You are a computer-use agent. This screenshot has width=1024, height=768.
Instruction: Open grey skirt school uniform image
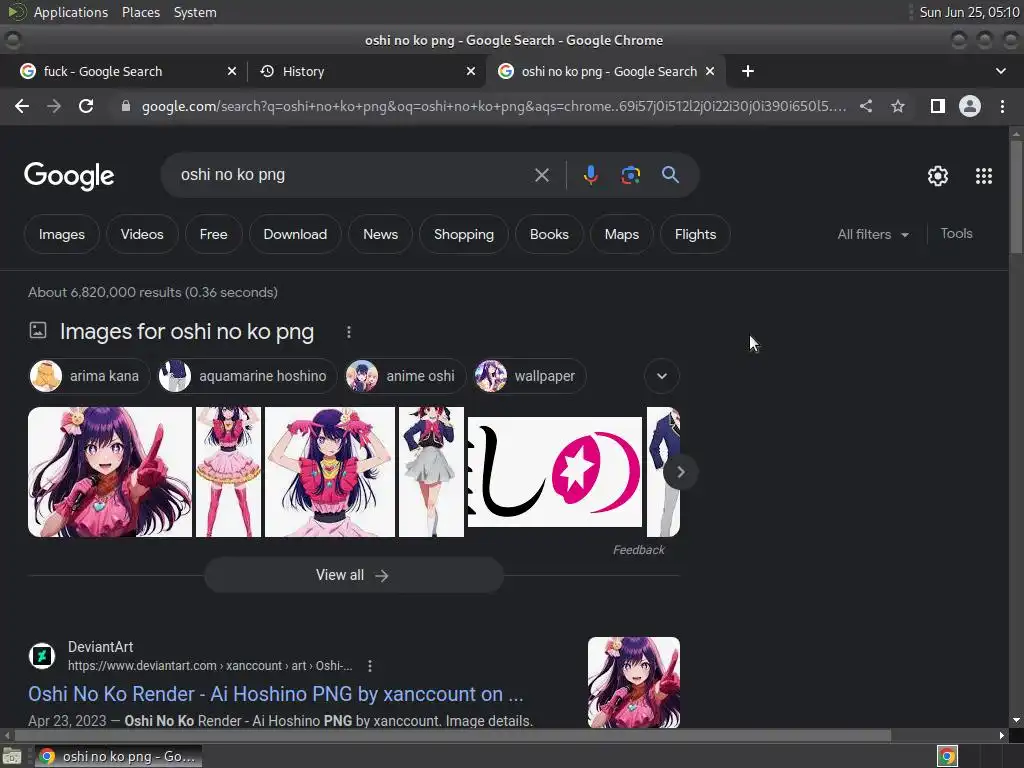(432, 472)
